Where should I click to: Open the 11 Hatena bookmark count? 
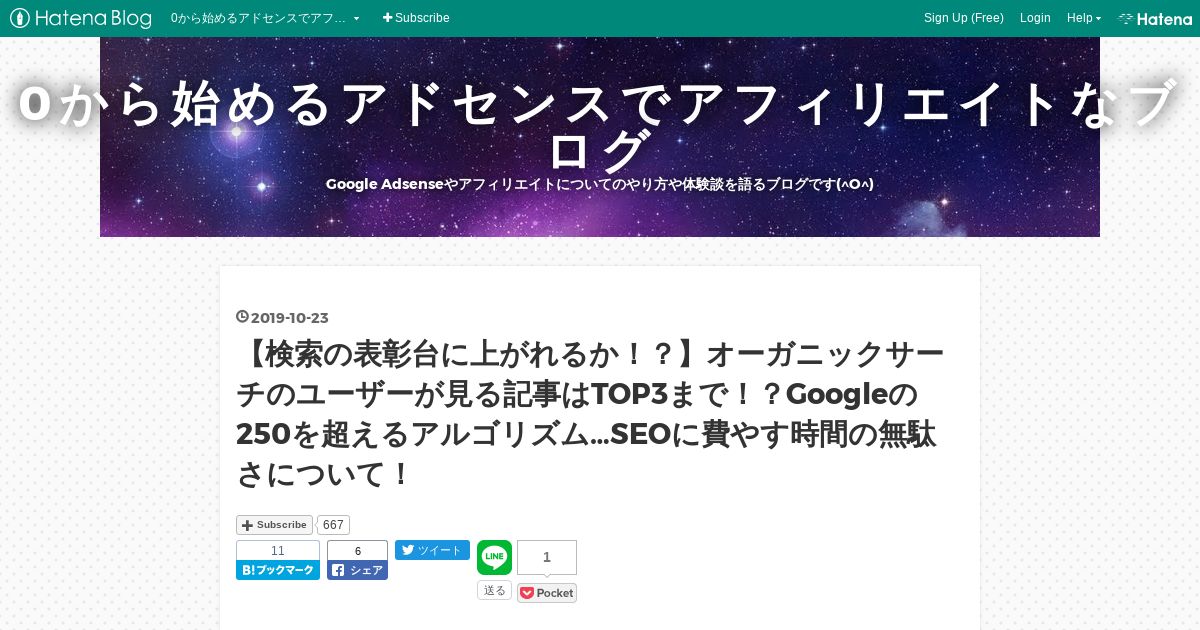(278, 551)
